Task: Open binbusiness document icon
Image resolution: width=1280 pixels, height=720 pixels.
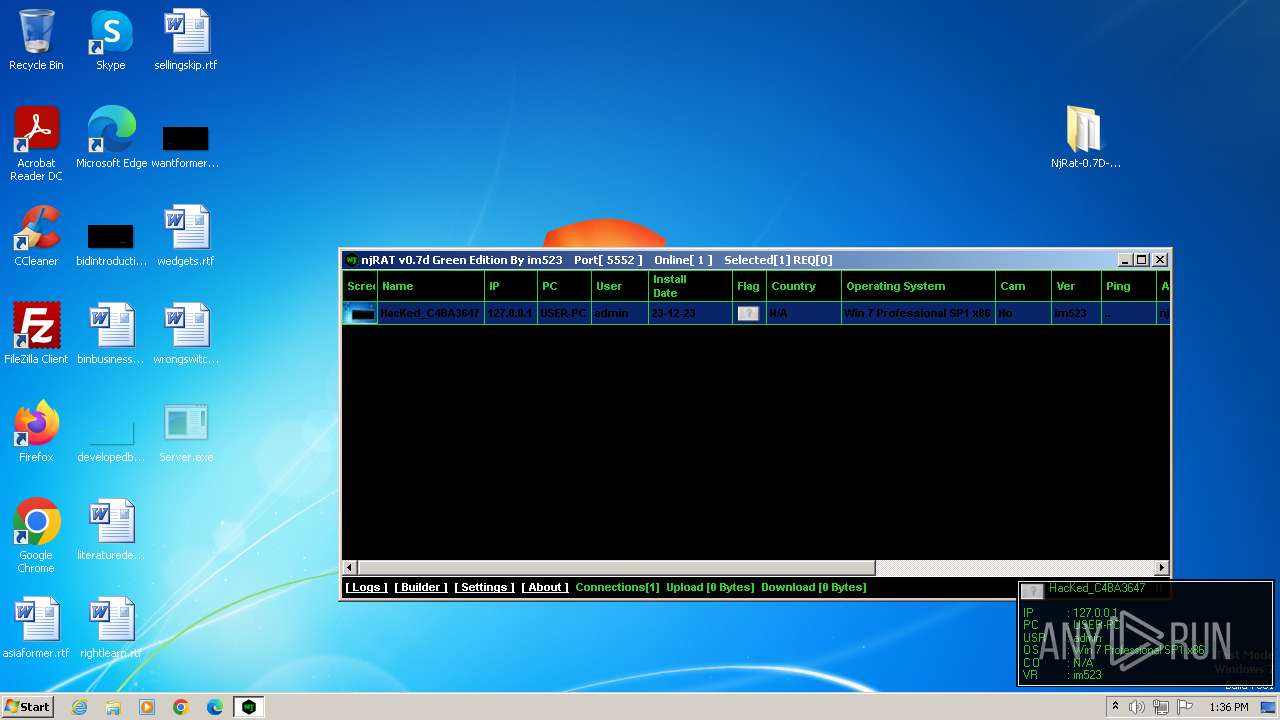Action: 111,334
